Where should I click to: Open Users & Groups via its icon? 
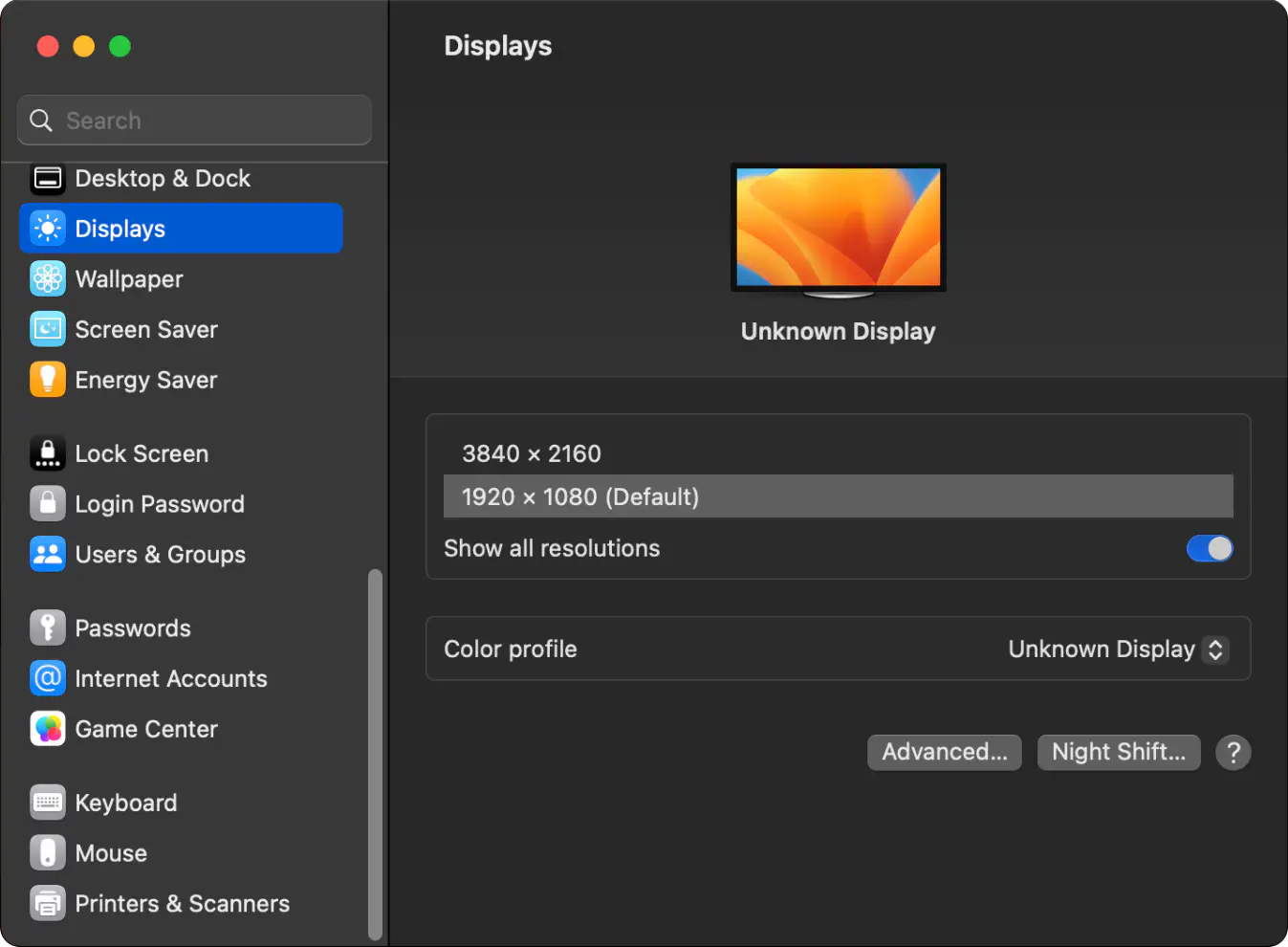[48, 554]
